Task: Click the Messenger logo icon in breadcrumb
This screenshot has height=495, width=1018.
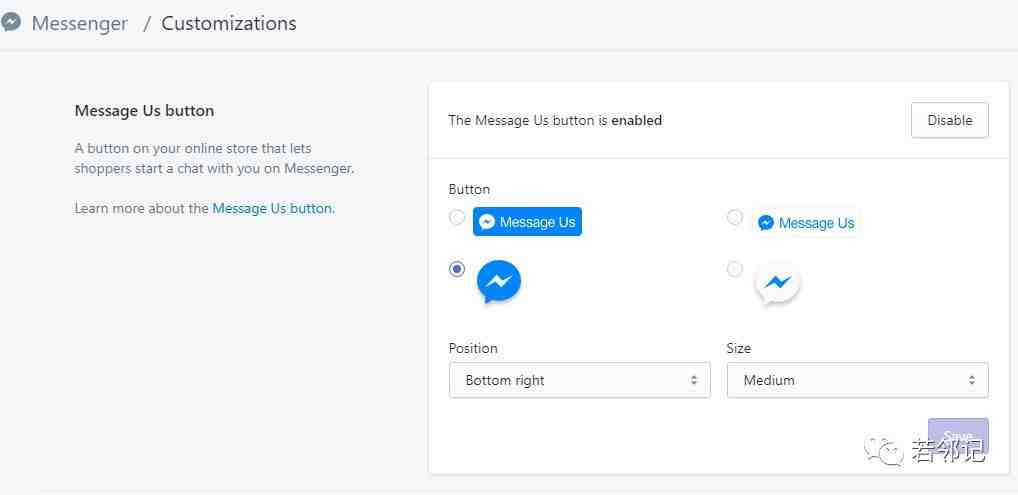Action: [x=10, y=23]
